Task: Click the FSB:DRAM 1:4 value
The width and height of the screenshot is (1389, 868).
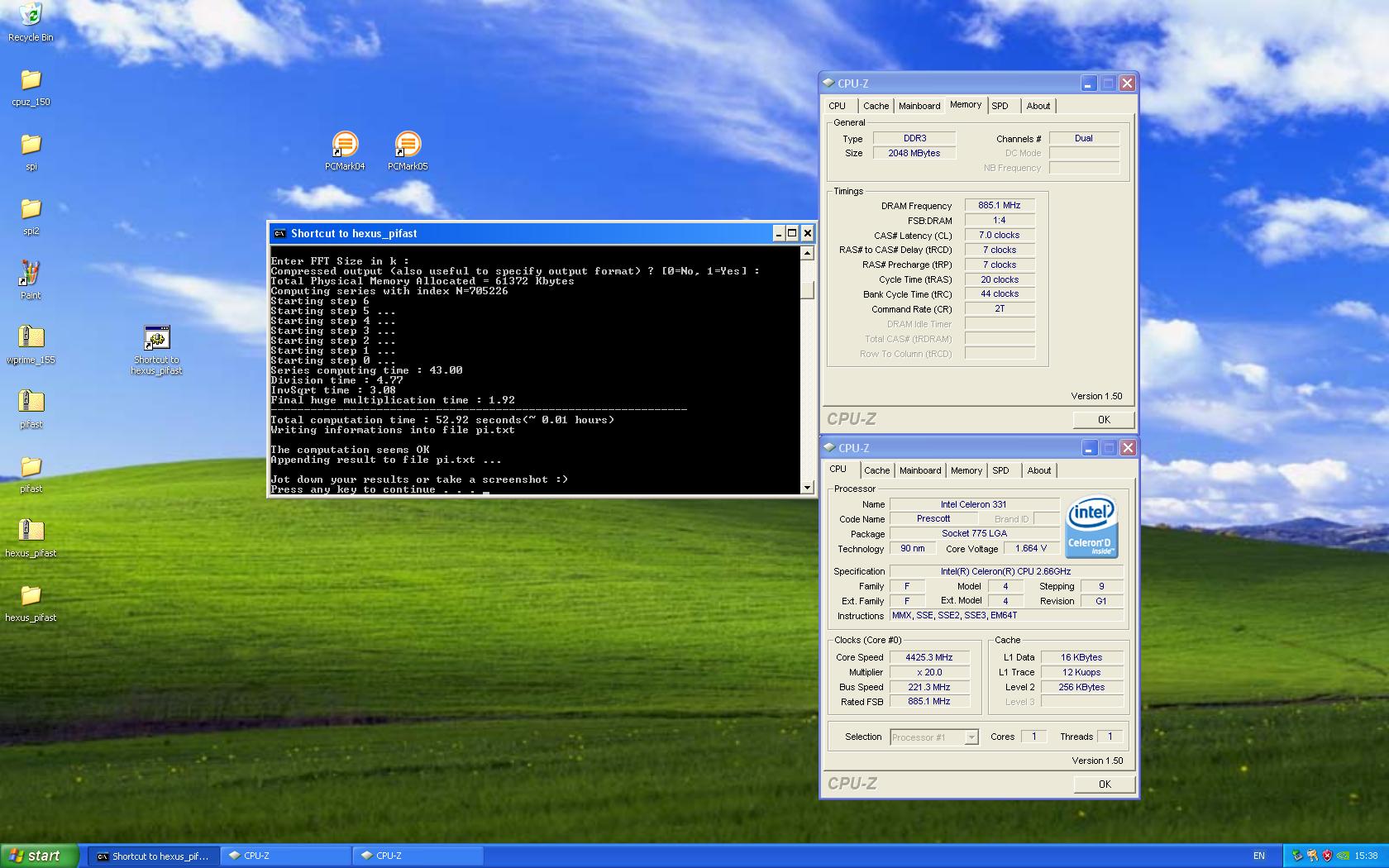Action: pos(1000,220)
